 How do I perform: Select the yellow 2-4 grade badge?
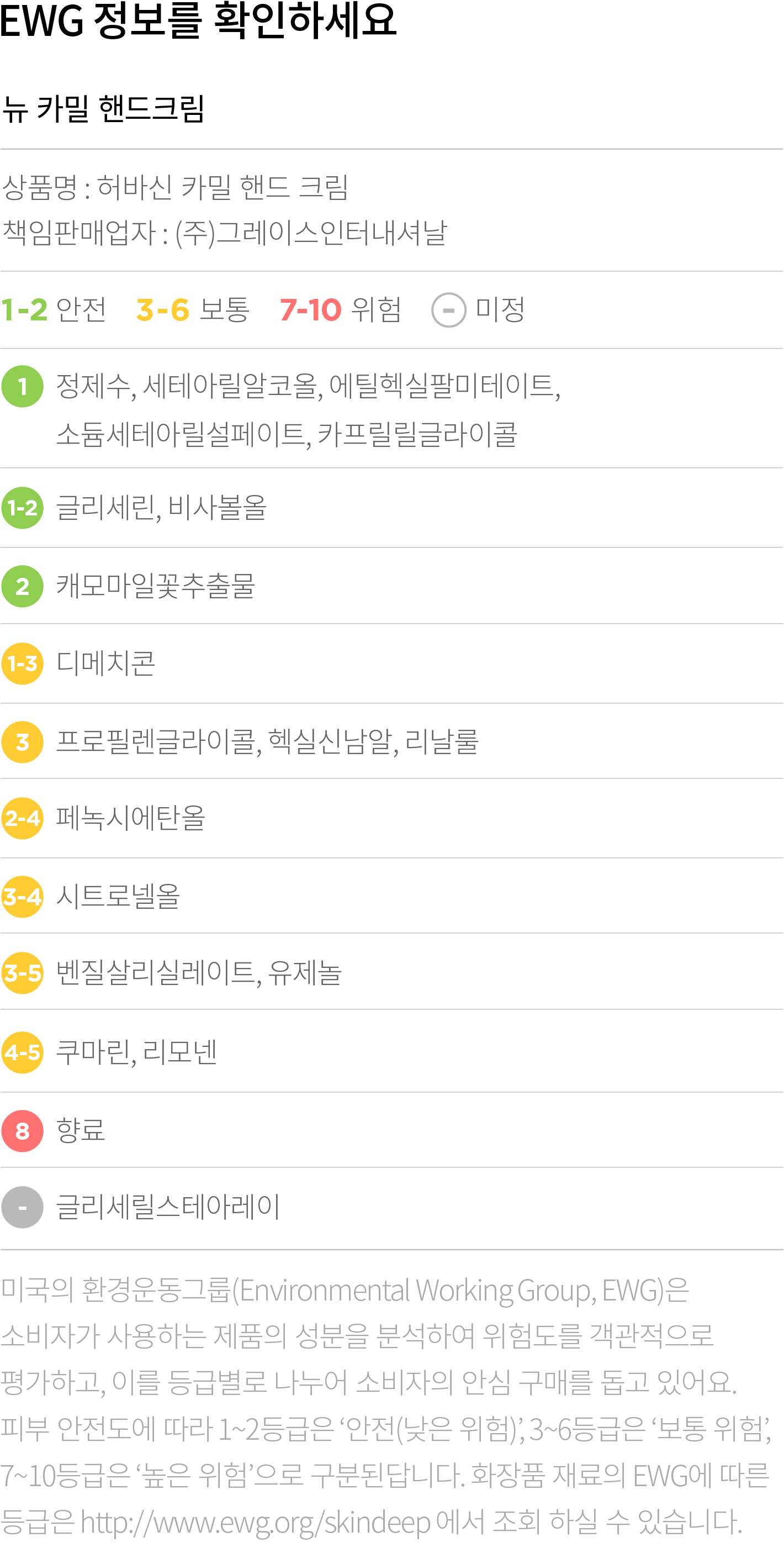click(22, 818)
